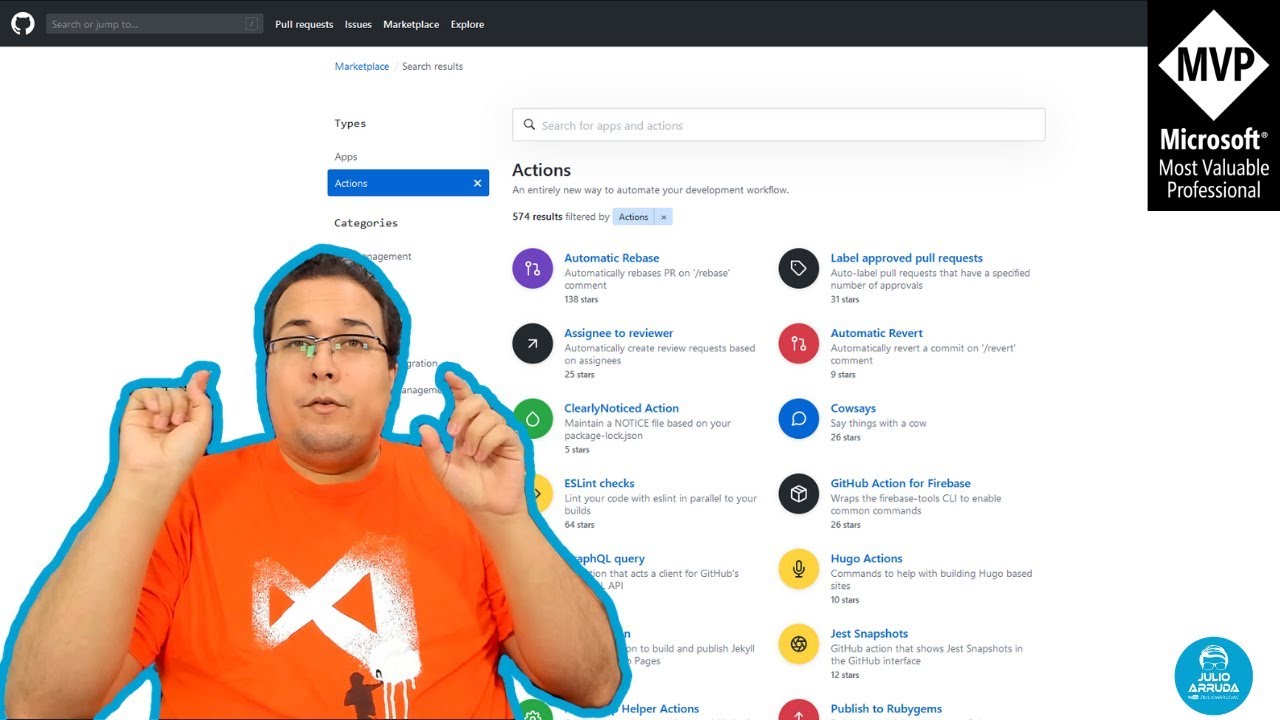Click the Jest Snapshots aperture icon

point(798,644)
